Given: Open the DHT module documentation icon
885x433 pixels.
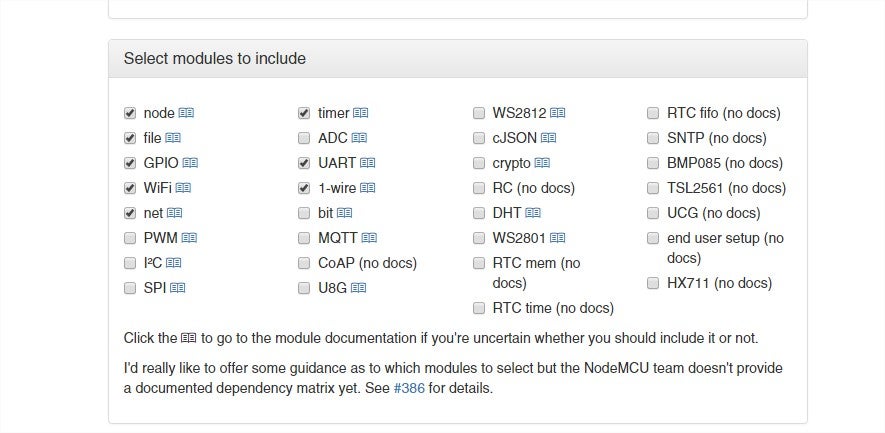Looking at the screenshot, I should pos(533,213).
